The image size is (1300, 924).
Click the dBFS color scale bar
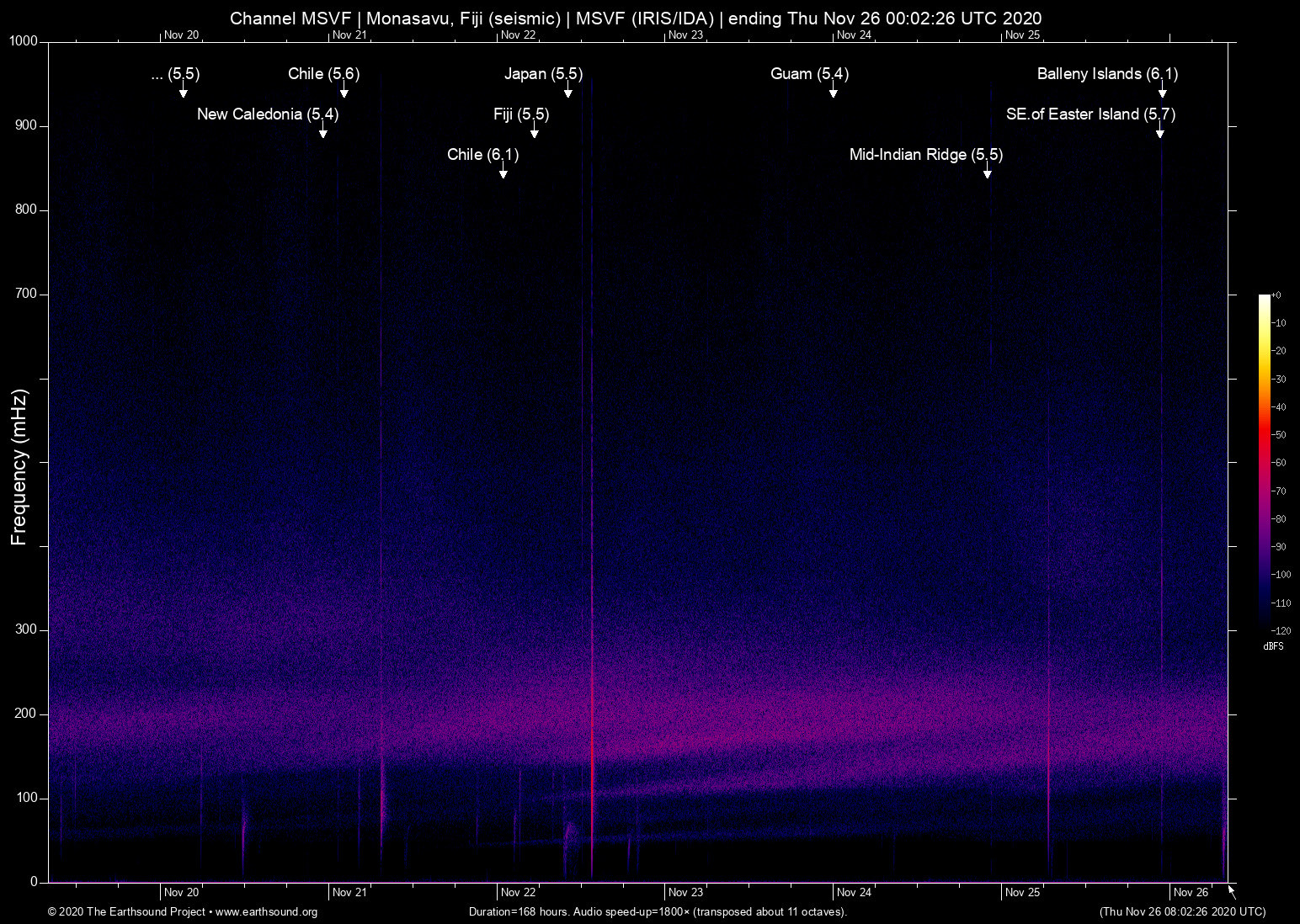click(1264, 462)
